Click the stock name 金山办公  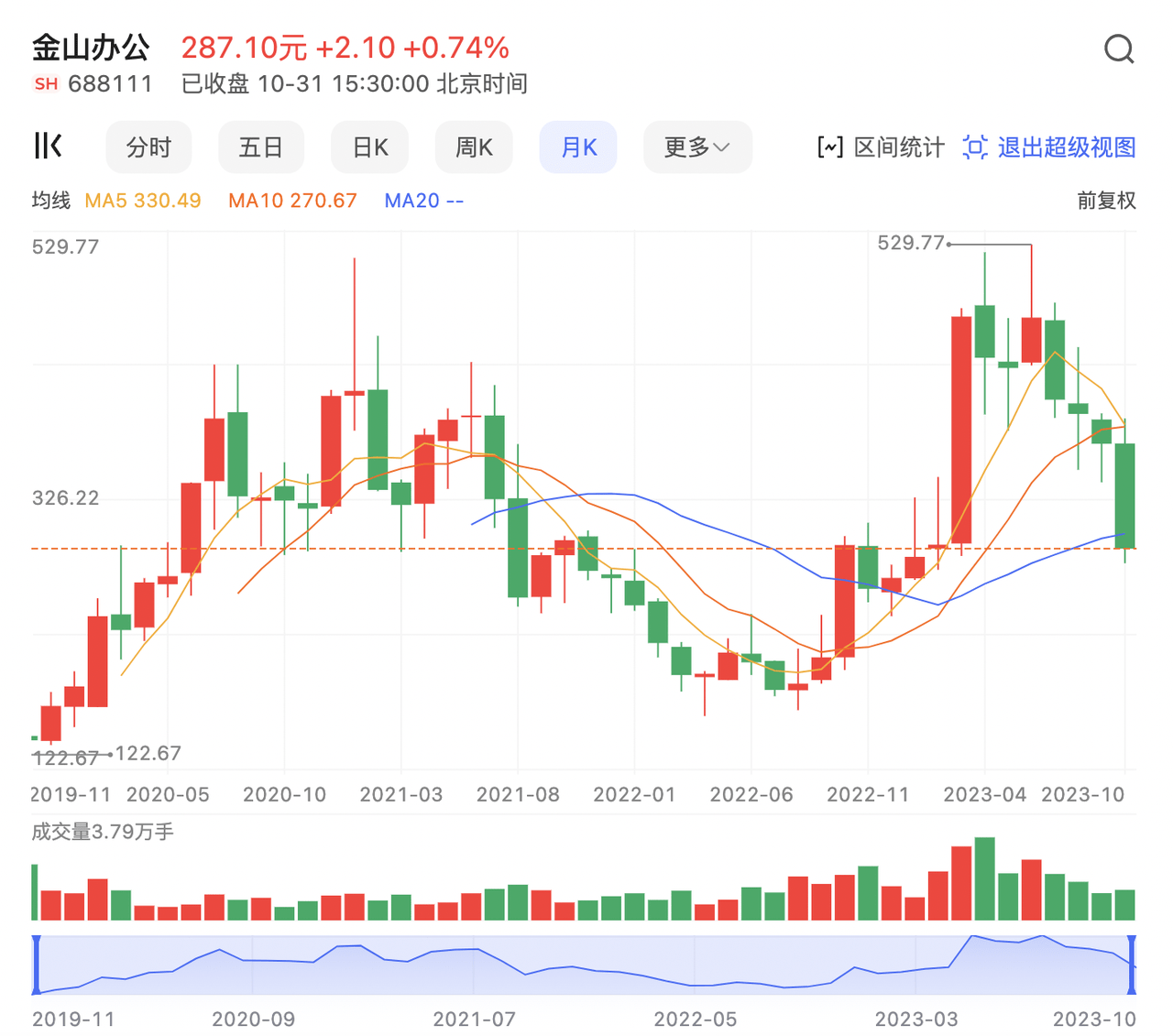pos(91,48)
